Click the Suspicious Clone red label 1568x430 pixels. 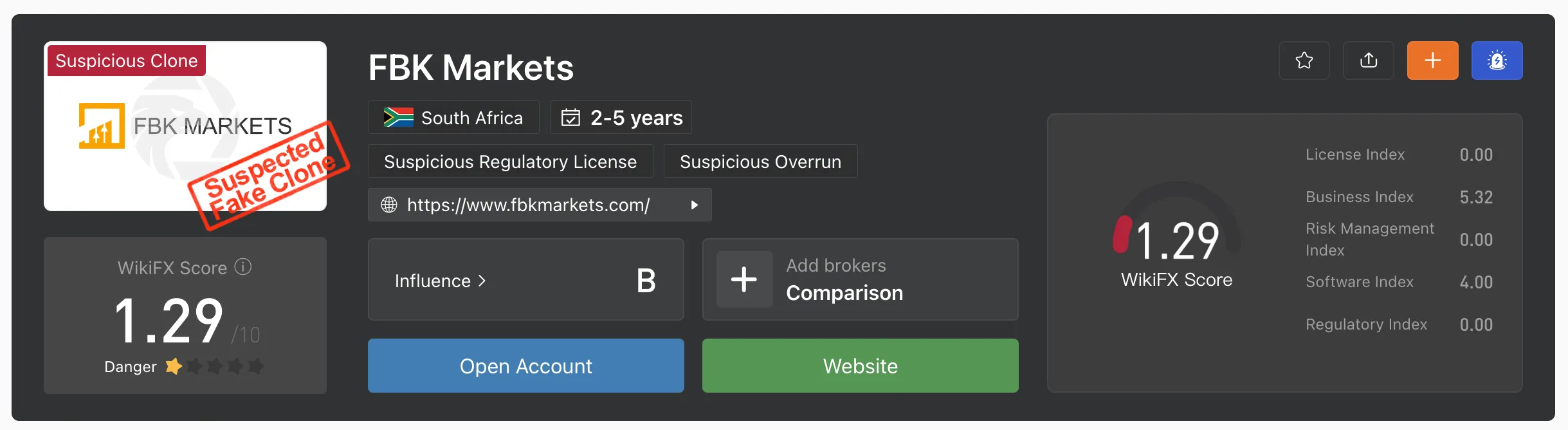tap(127, 61)
